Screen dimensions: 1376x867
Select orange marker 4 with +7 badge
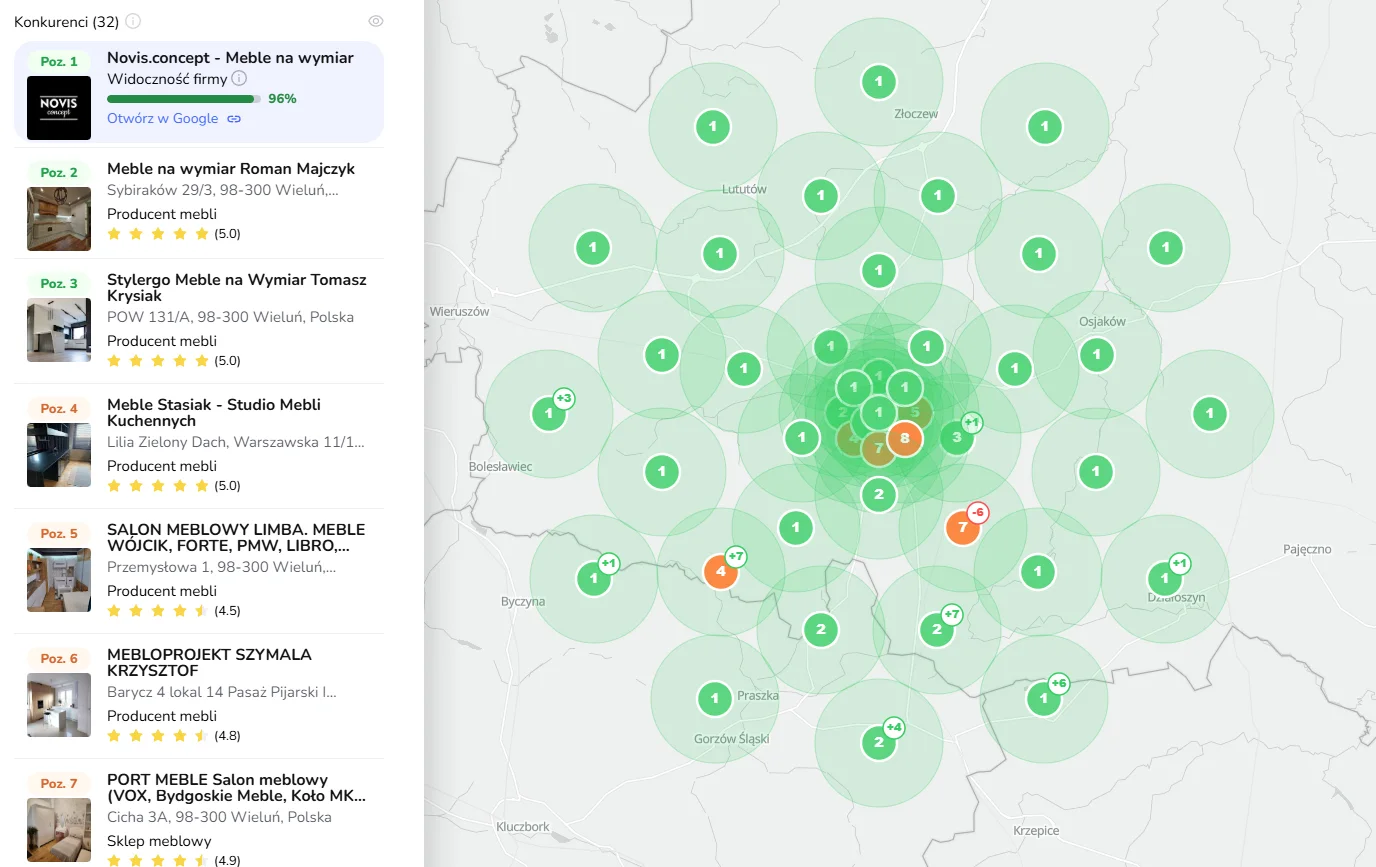pos(720,571)
